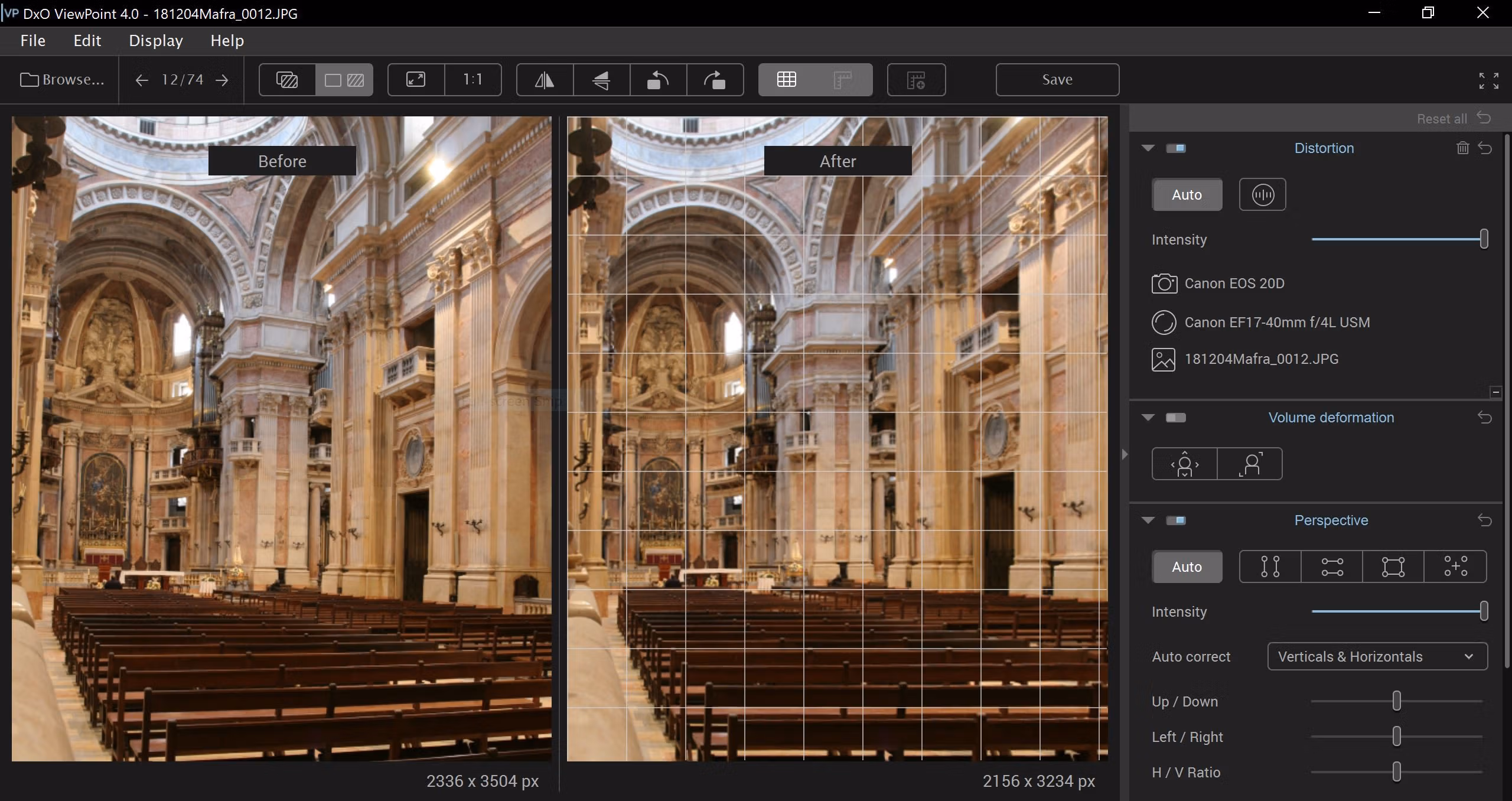
Task: Adjust H / V Ratio slider handle
Action: pyautogui.click(x=1396, y=772)
